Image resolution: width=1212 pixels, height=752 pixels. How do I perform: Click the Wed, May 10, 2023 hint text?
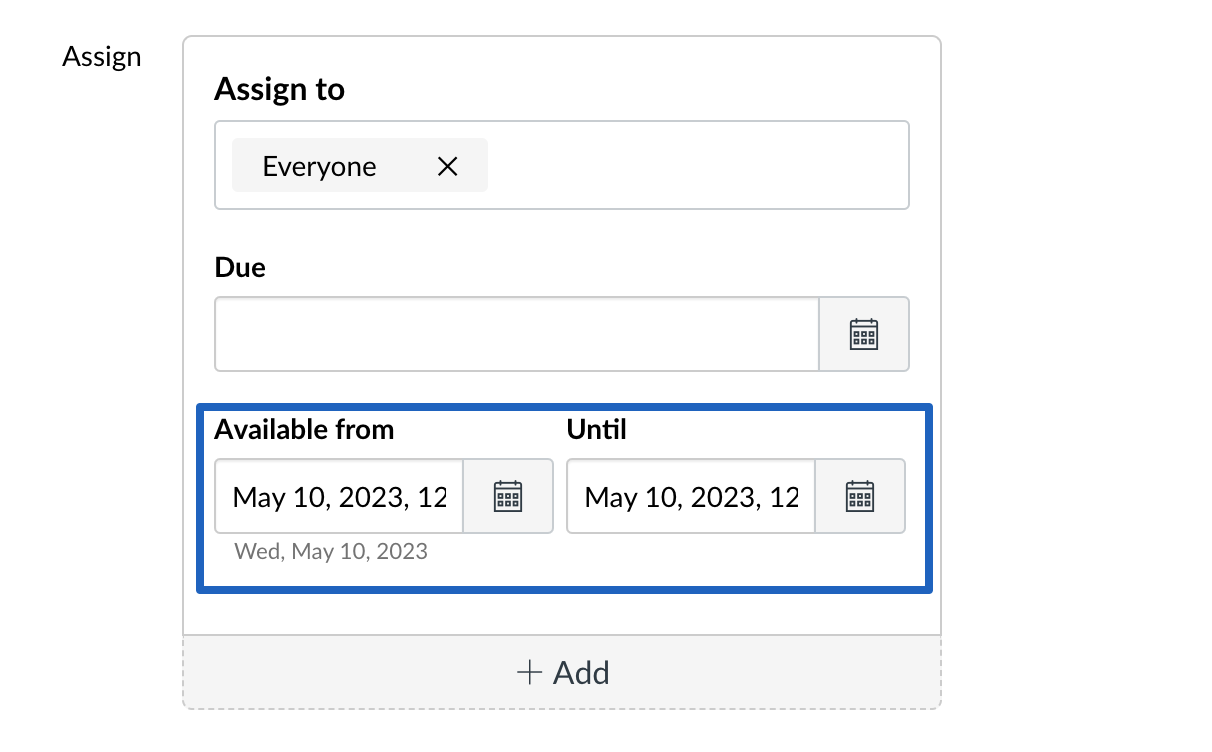point(331,551)
